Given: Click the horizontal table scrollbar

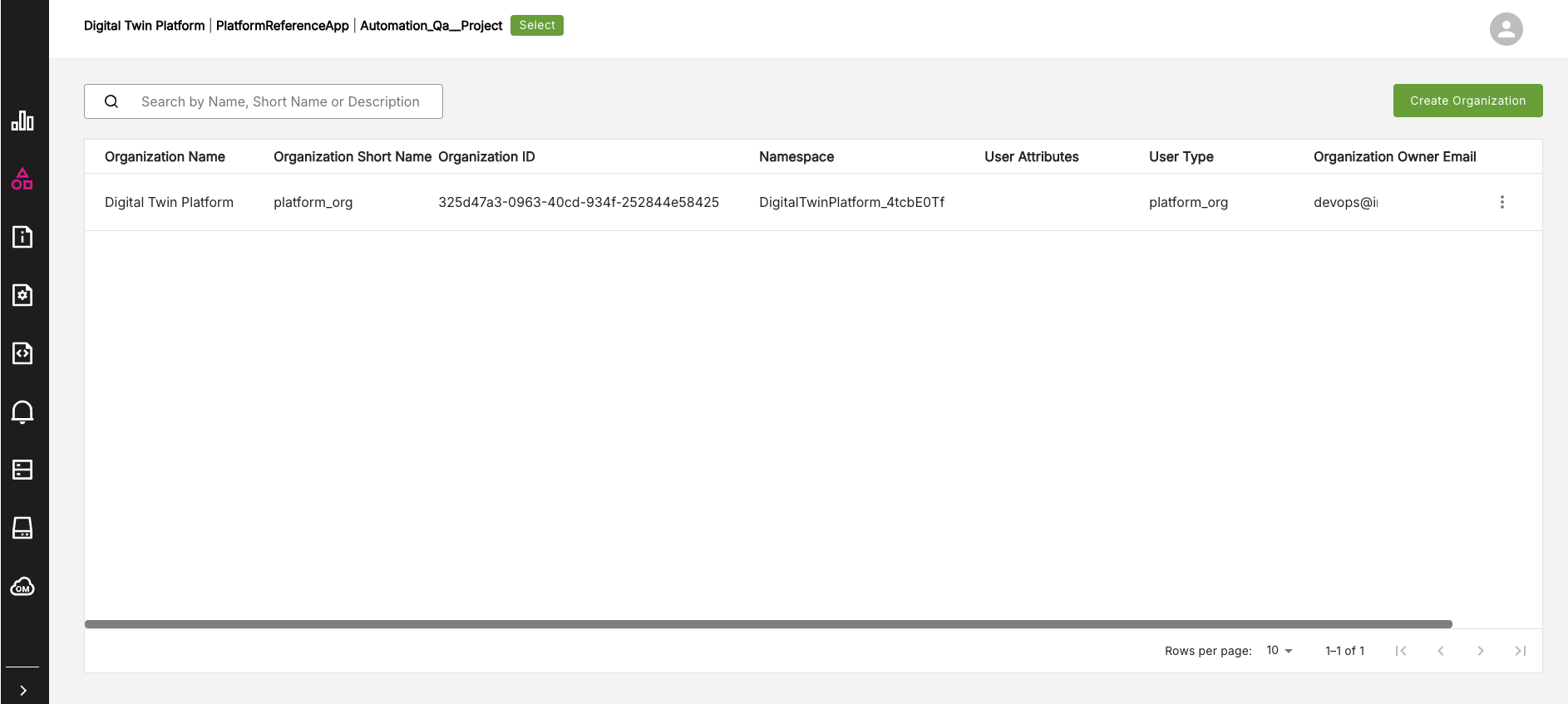Looking at the screenshot, I should point(768,624).
